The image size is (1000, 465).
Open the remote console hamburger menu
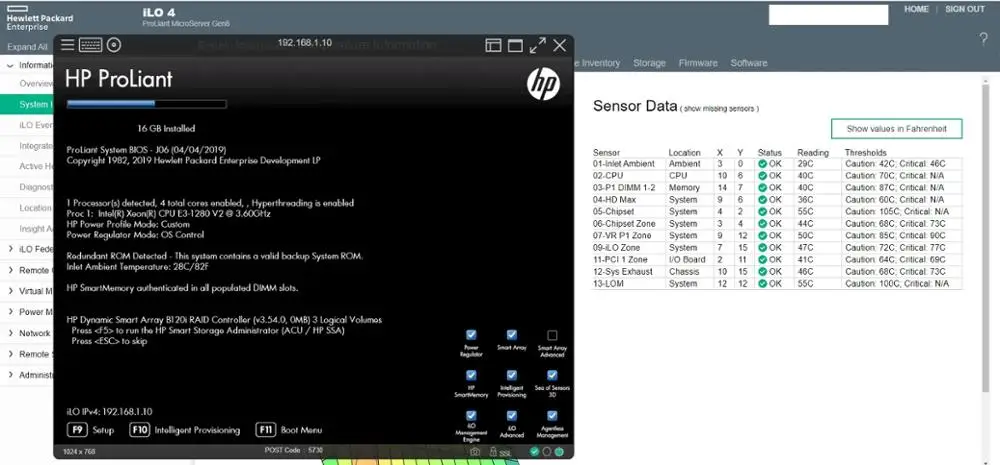pyautogui.click(x=68, y=45)
